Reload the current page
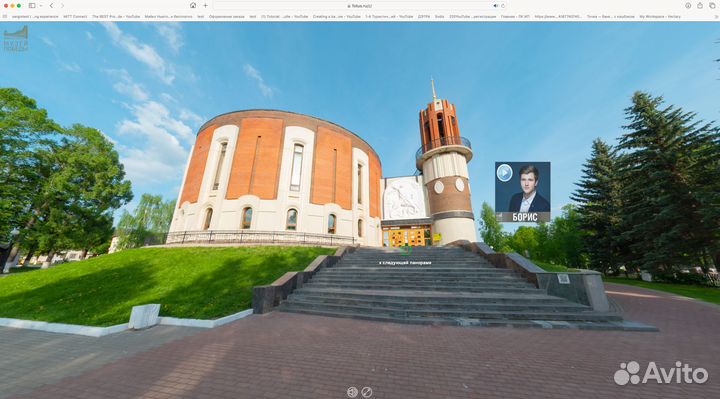The image size is (720, 399). [503, 6]
